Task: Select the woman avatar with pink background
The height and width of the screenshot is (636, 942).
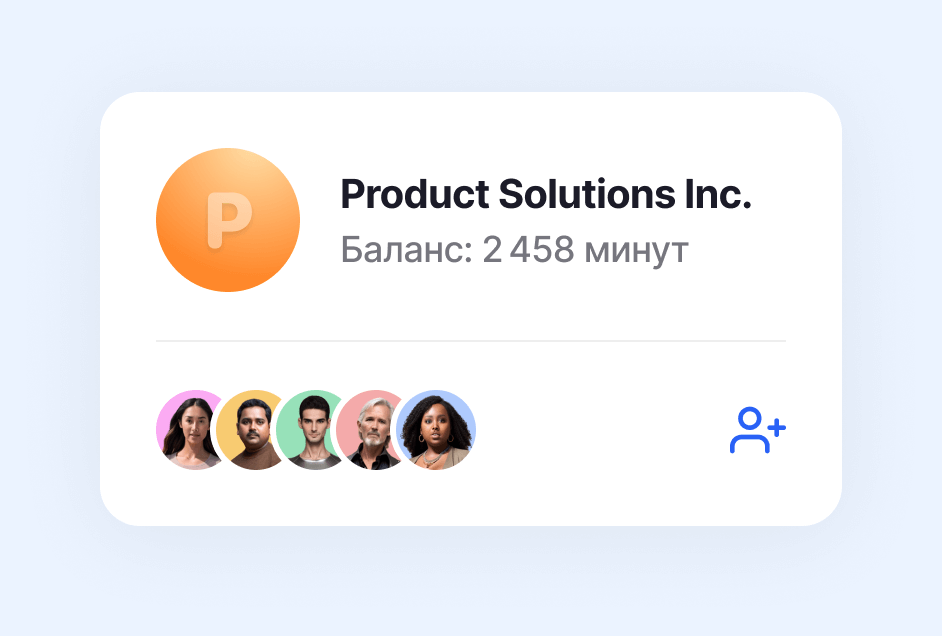Action: click(187, 430)
